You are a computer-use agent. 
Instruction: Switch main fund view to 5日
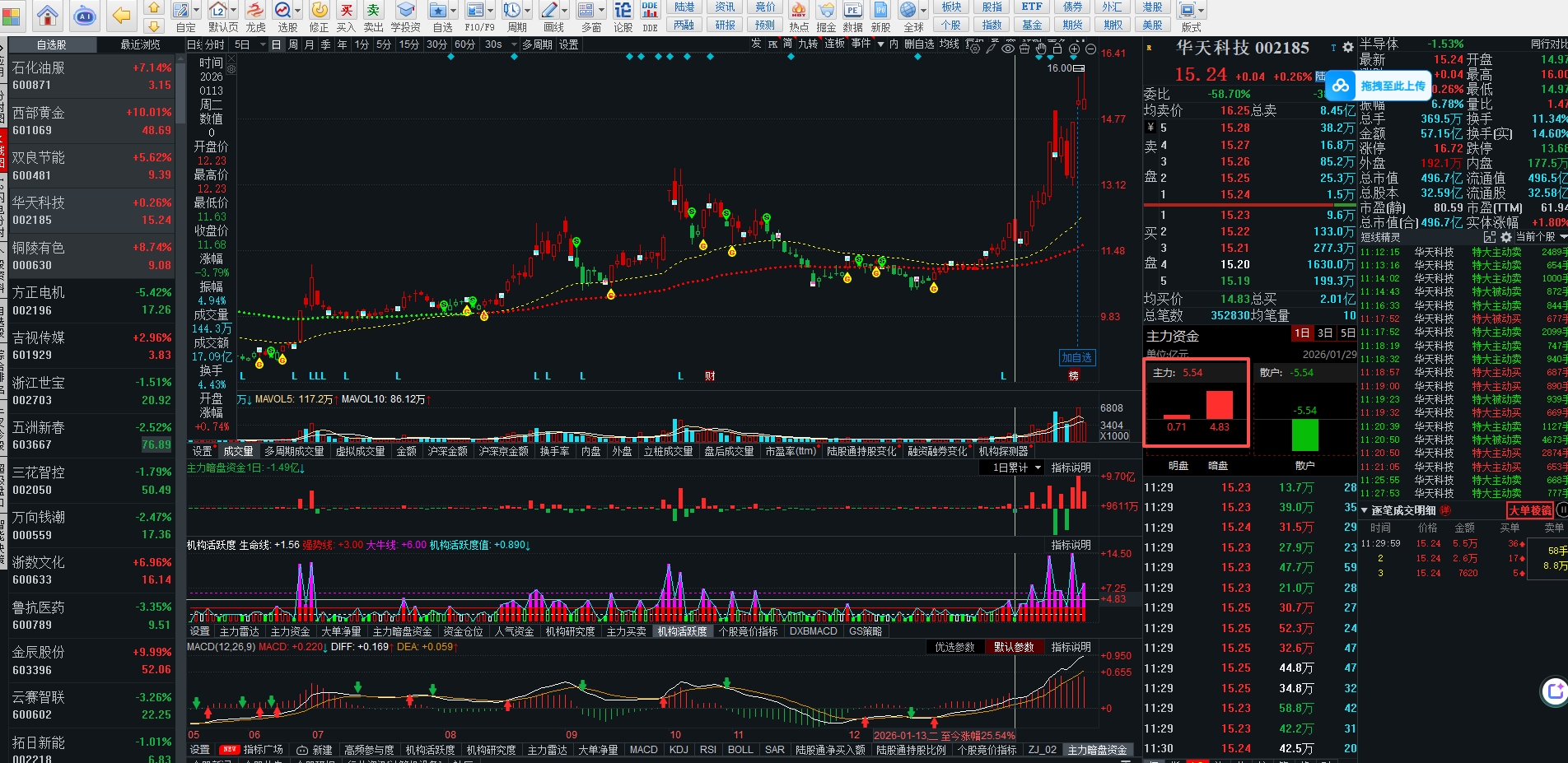1346,333
